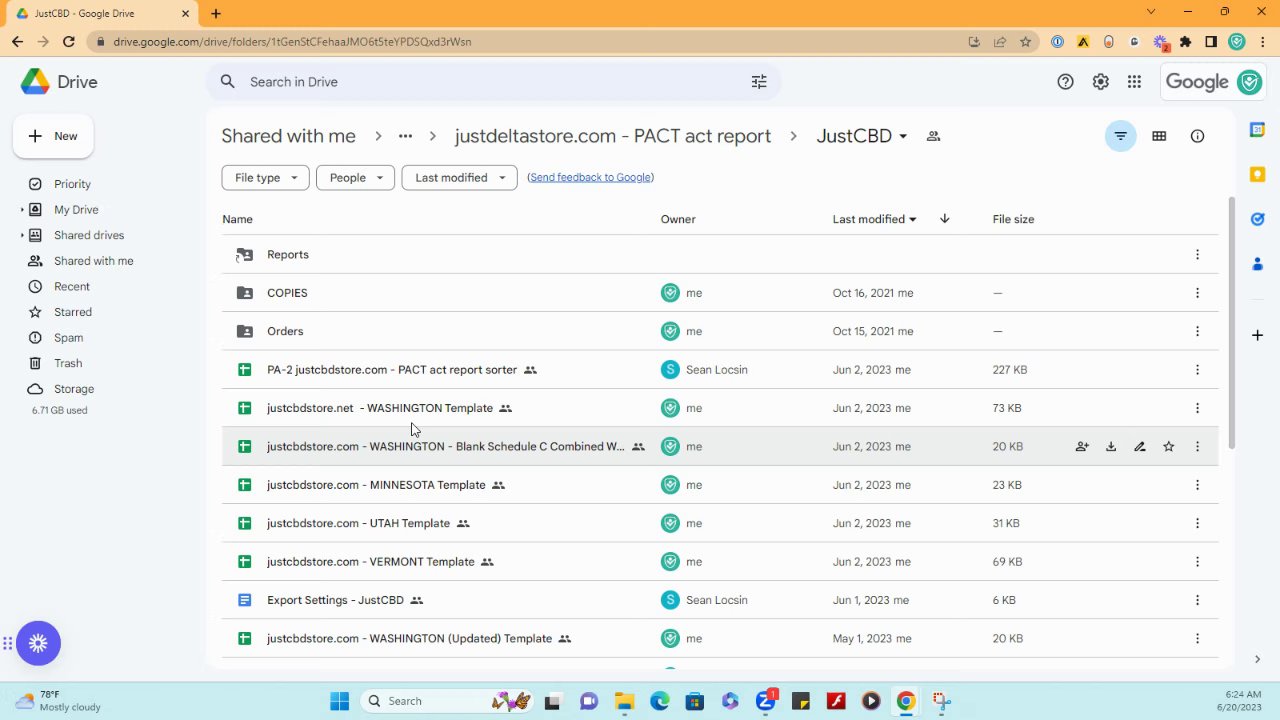Open File type filter dropdown
The height and width of the screenshot is (720, 1280).
click(x=265, y=178)
